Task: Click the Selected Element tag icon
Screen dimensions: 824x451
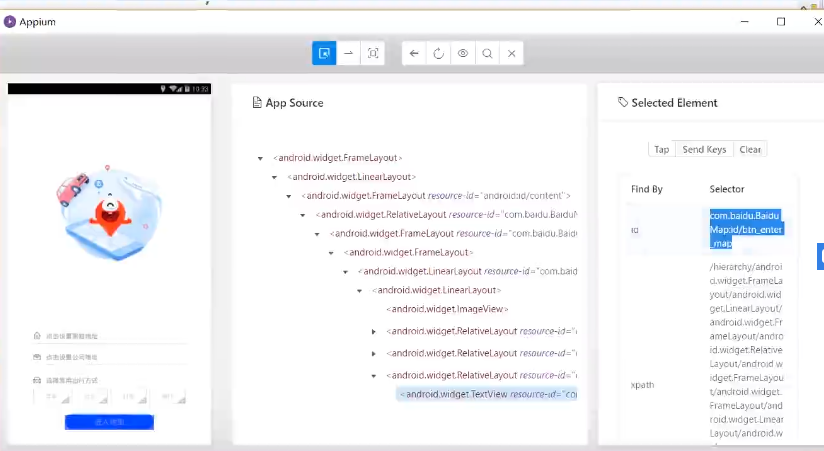Action: coord(623,102)
